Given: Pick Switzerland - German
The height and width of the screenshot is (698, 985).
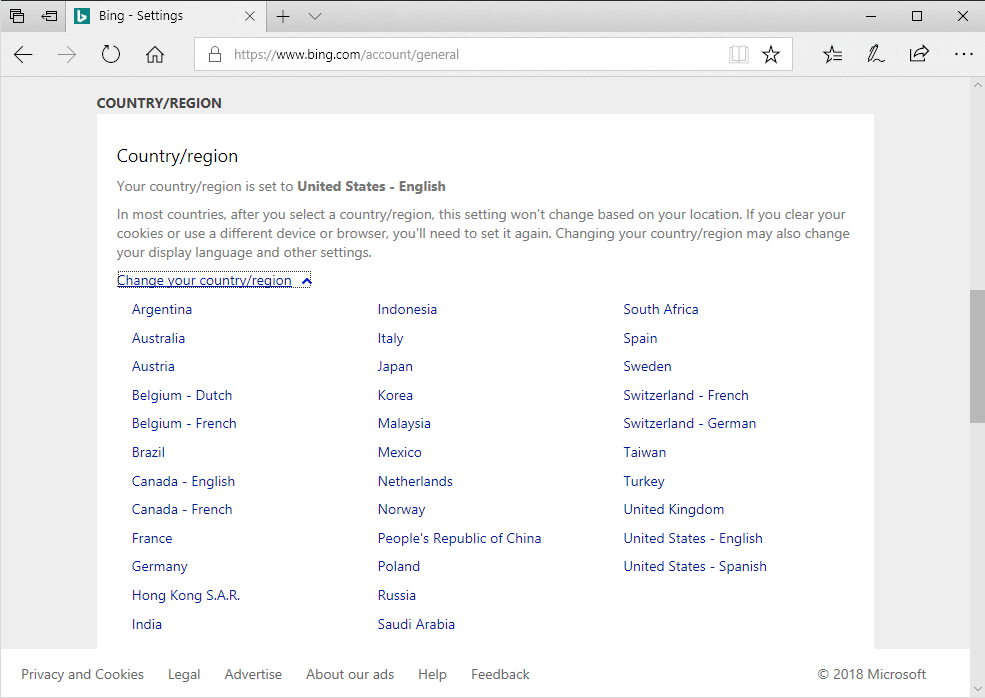Looking at the screenshot, I should (x=690, y=423).
